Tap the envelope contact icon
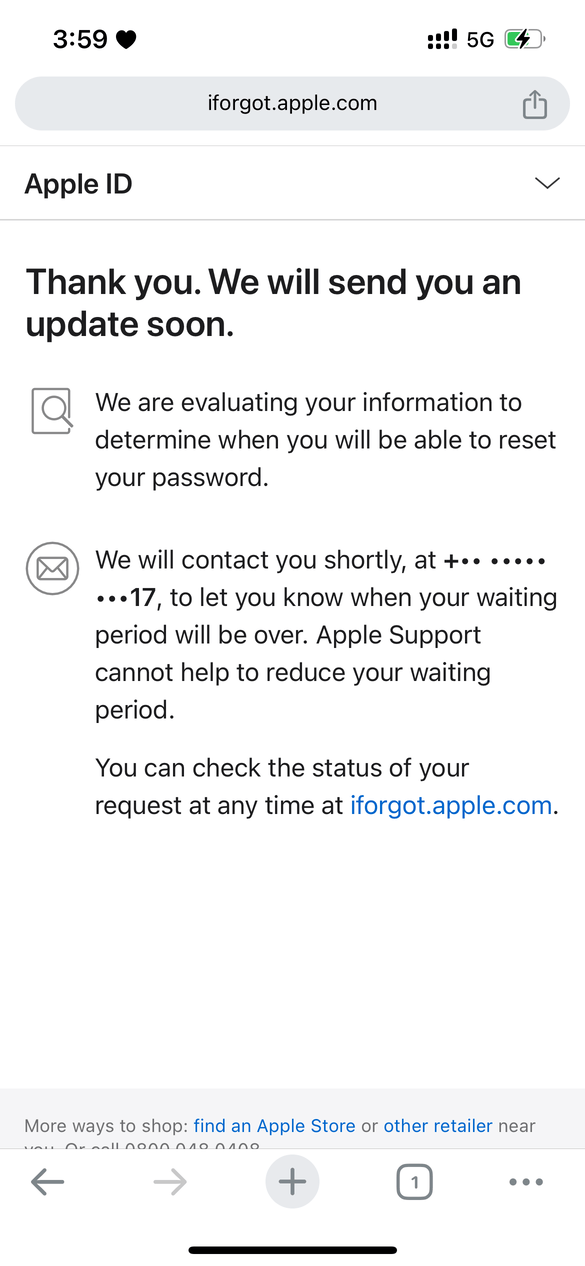The width and height of the screenshot is (585, 1266). (x=52, y=569)
